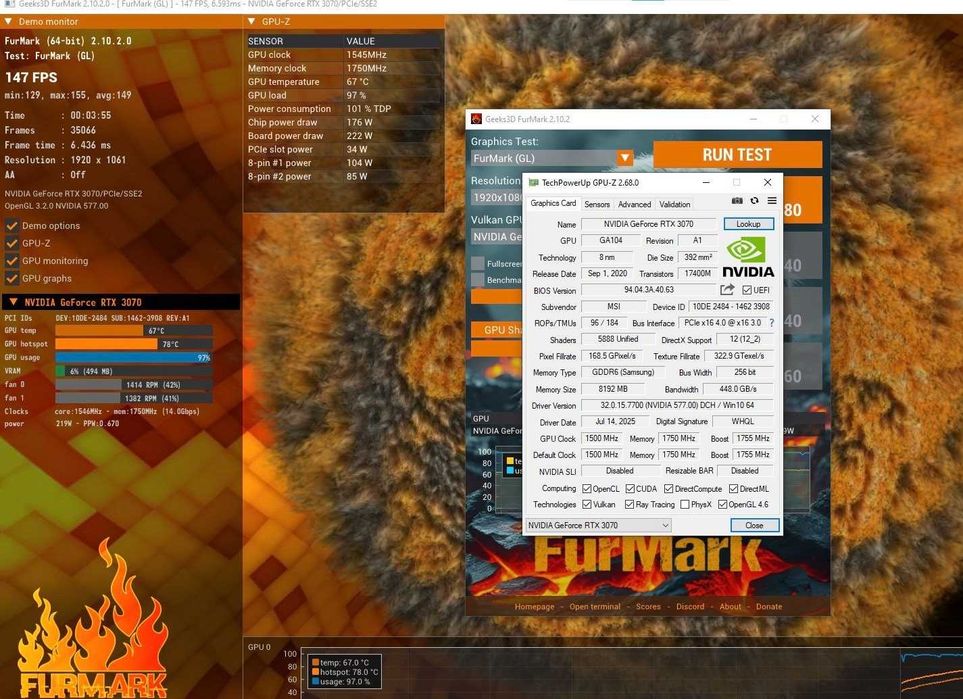Toggle the DirectCompute checkbox

tap(669, 489)
